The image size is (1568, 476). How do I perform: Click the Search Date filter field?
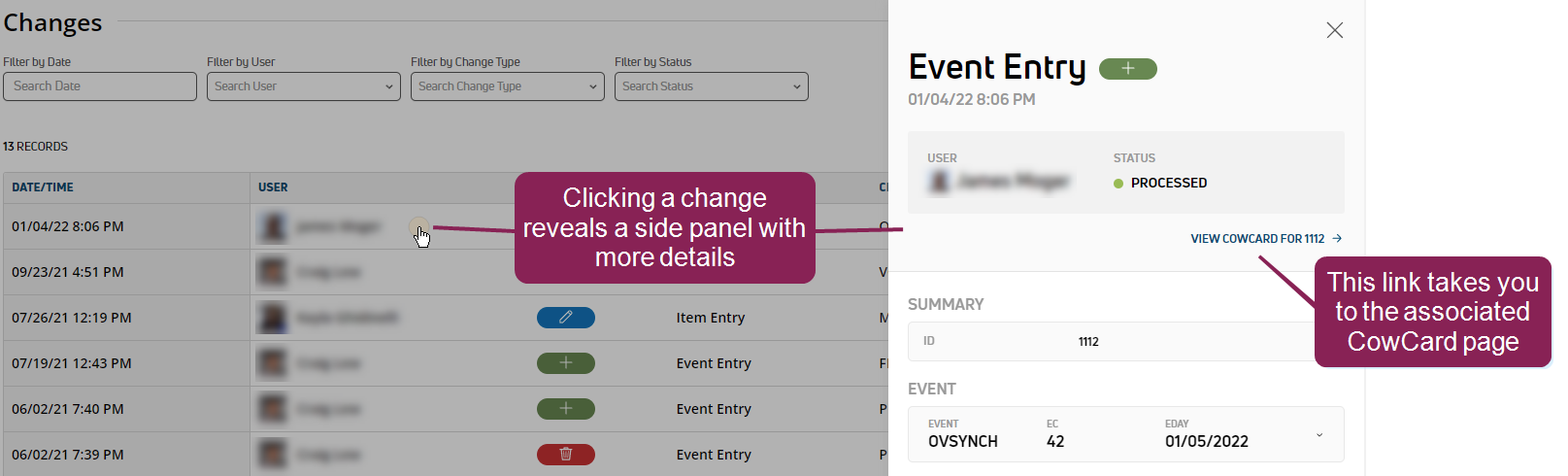point(100,86)
